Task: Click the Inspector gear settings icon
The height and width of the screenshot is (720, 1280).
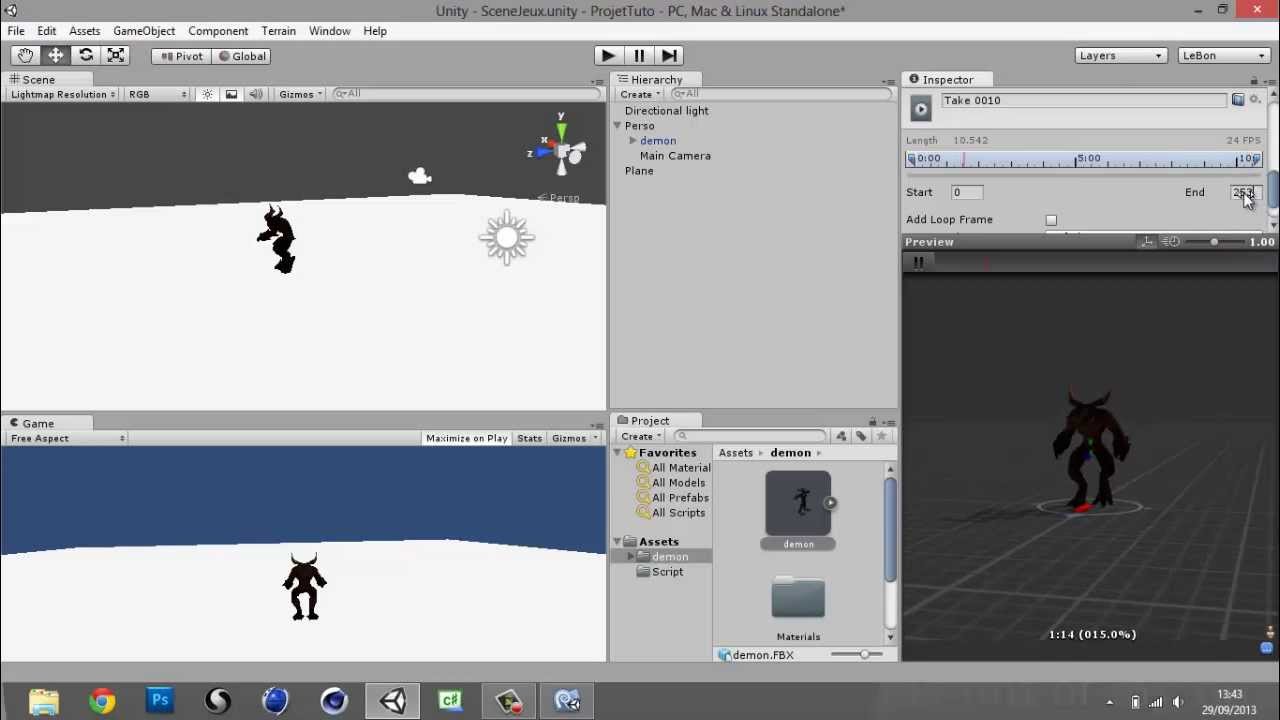Action: (1256, 100)
